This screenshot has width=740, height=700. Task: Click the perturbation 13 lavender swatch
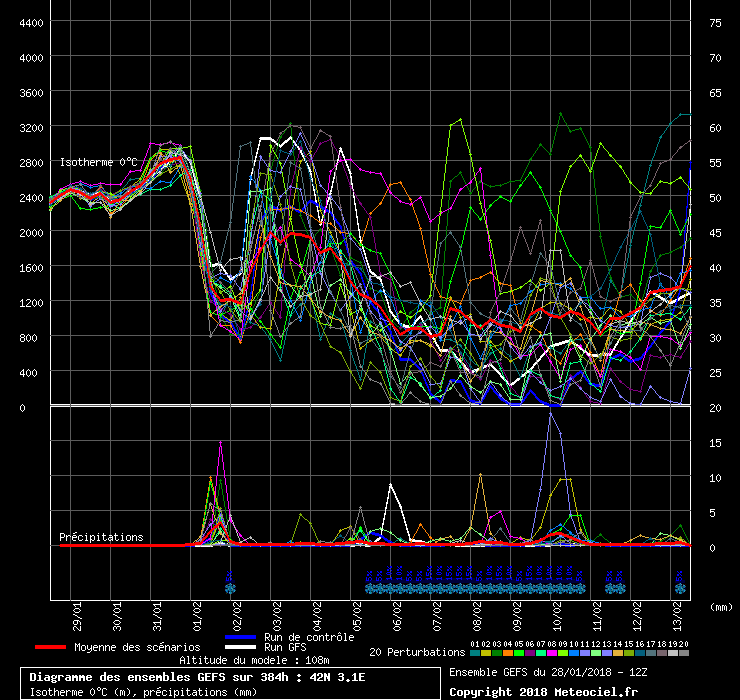[606, 653]
